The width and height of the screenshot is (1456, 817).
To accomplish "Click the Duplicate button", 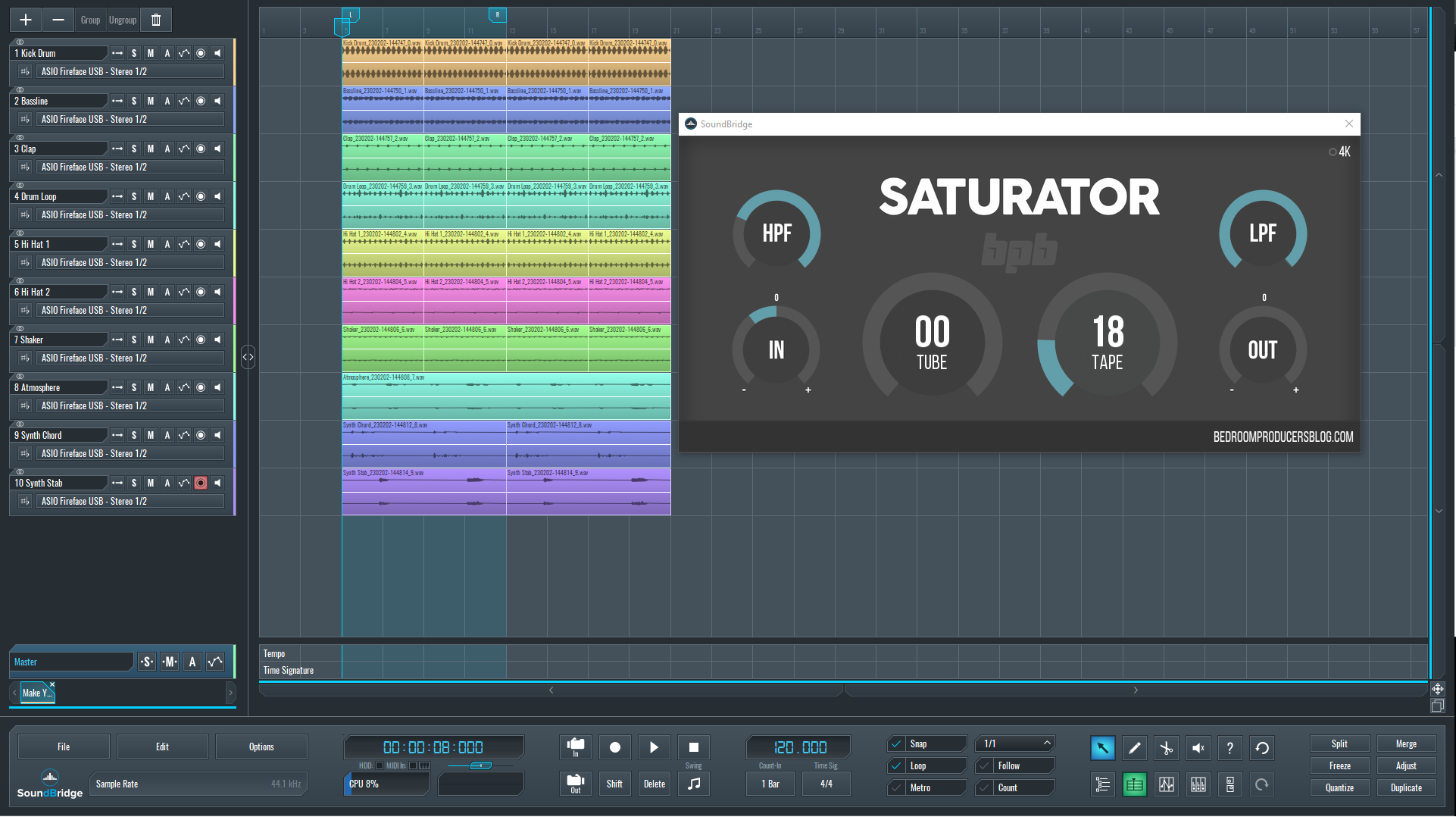I will click(x=1406, y=788).
